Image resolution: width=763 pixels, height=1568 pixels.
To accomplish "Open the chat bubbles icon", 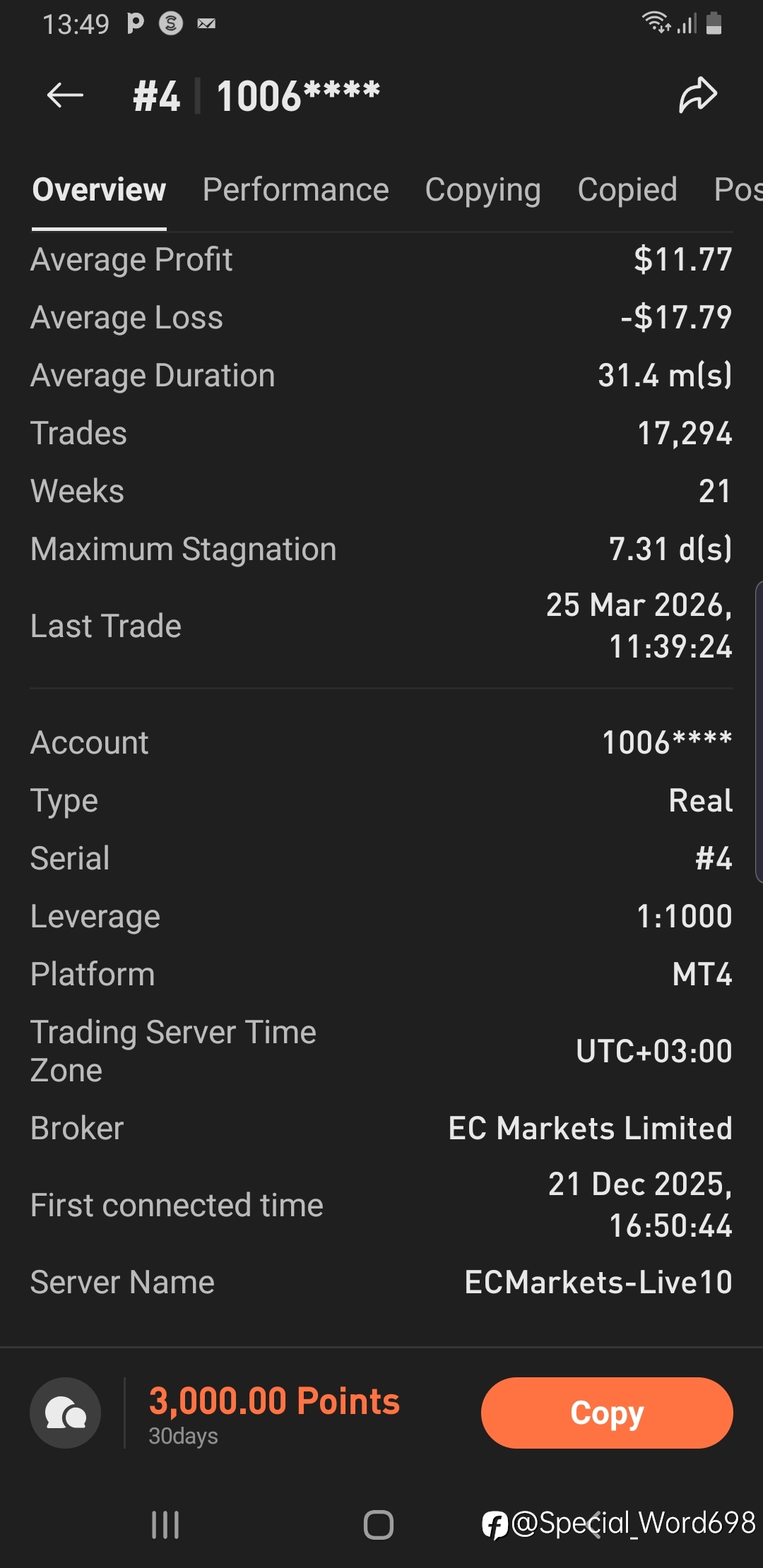I will (66, 1413).
